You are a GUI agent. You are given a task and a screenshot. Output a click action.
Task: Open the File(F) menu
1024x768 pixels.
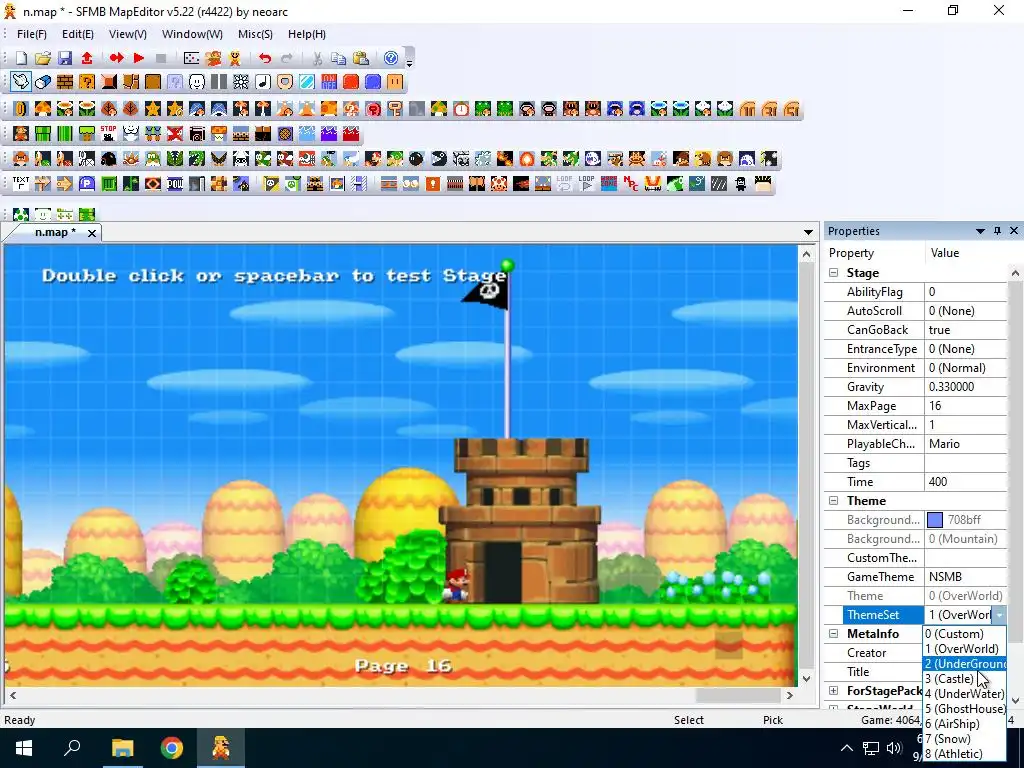31,34
